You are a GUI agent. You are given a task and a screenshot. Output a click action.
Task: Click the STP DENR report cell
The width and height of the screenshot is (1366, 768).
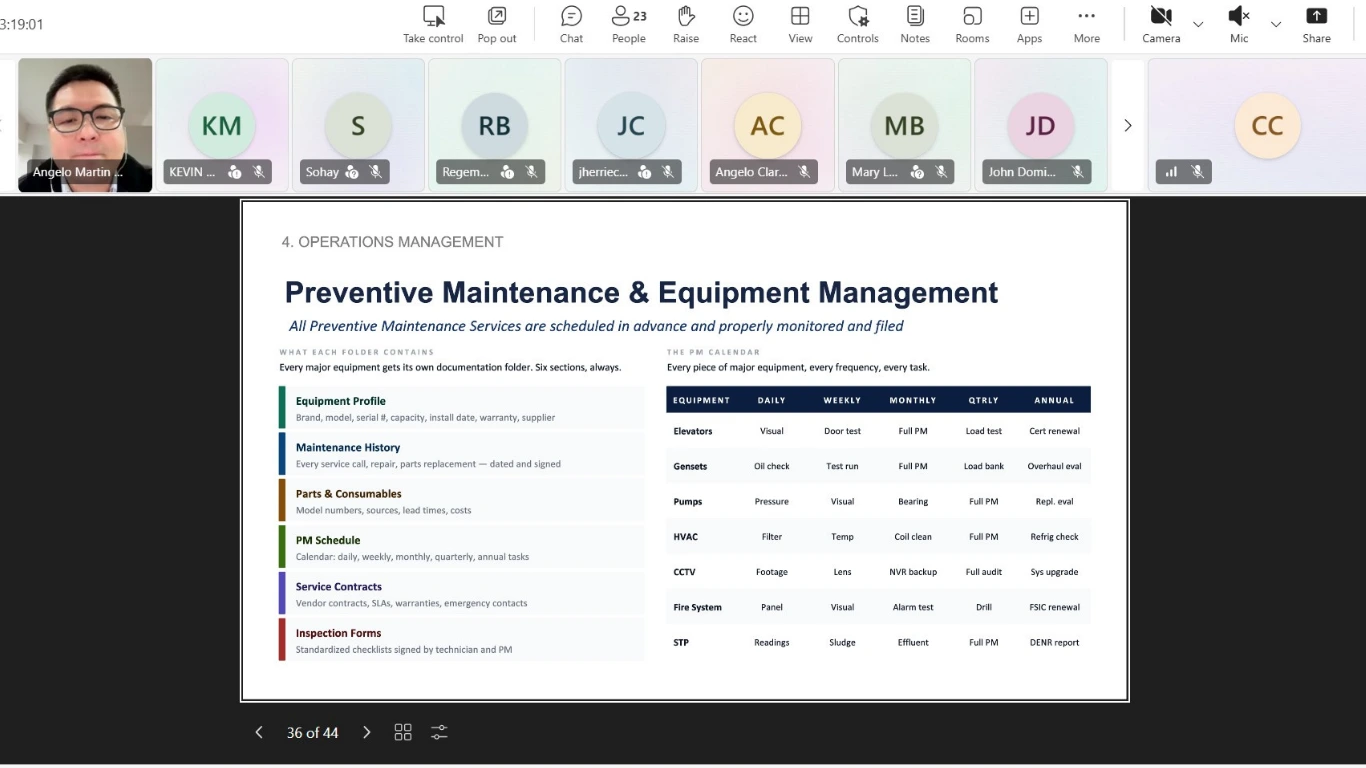[x=1054, y=643]
